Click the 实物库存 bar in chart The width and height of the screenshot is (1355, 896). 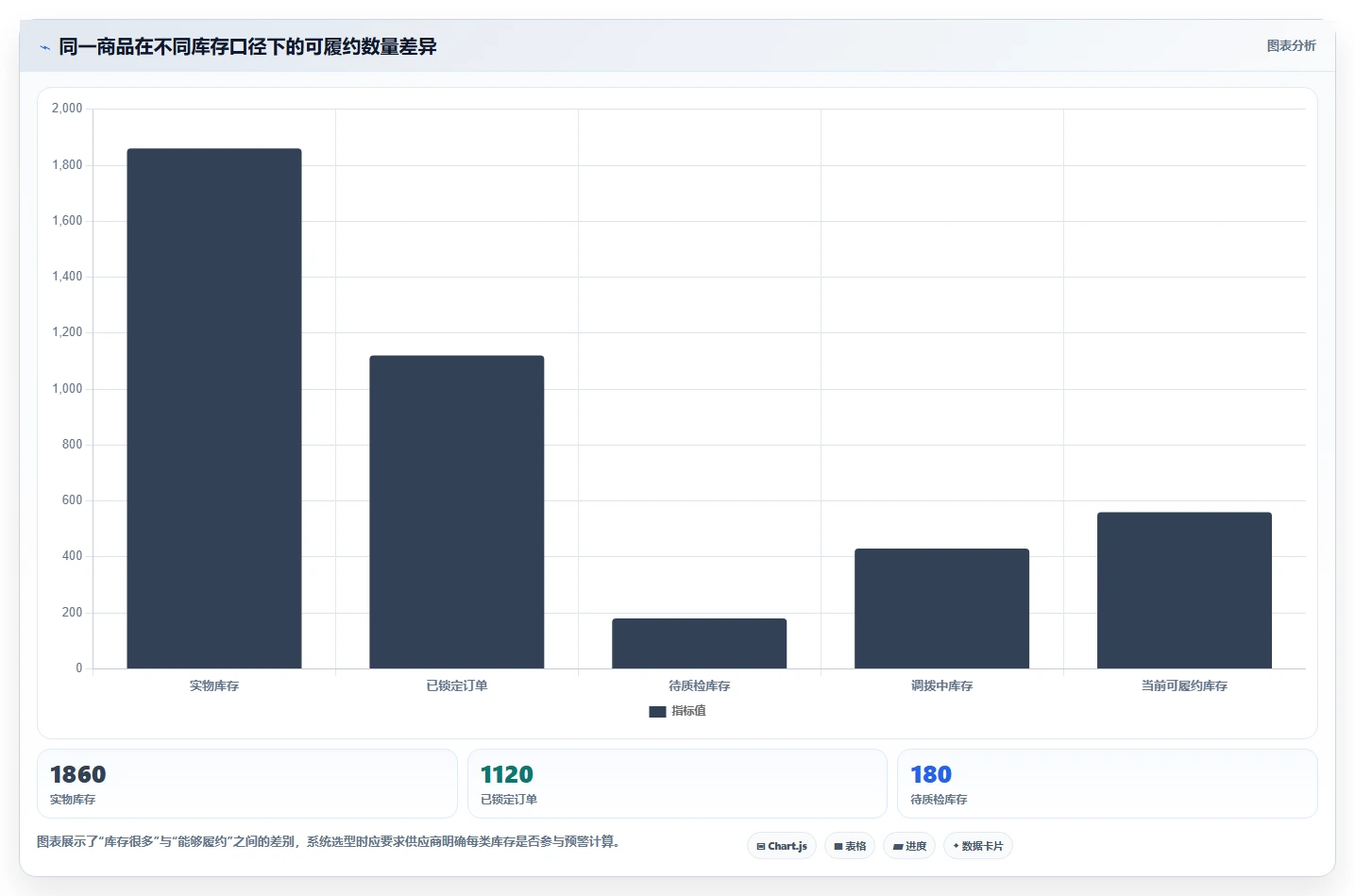(x=214, y=408)
